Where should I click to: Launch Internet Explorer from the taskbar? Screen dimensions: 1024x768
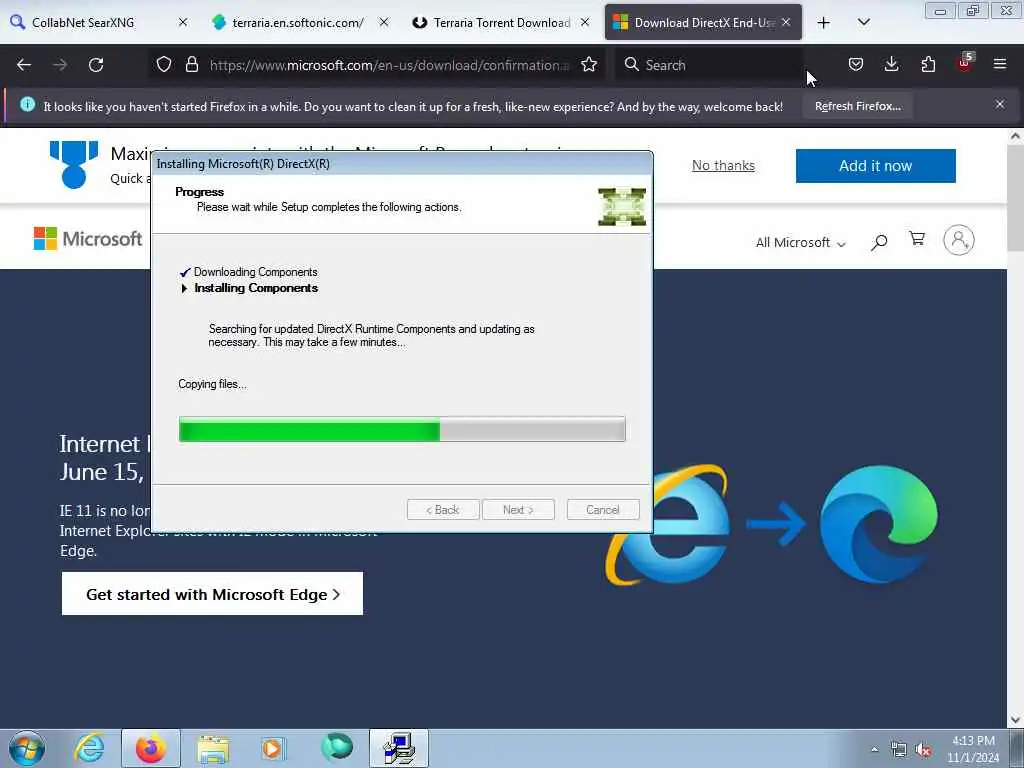point(89,748)
